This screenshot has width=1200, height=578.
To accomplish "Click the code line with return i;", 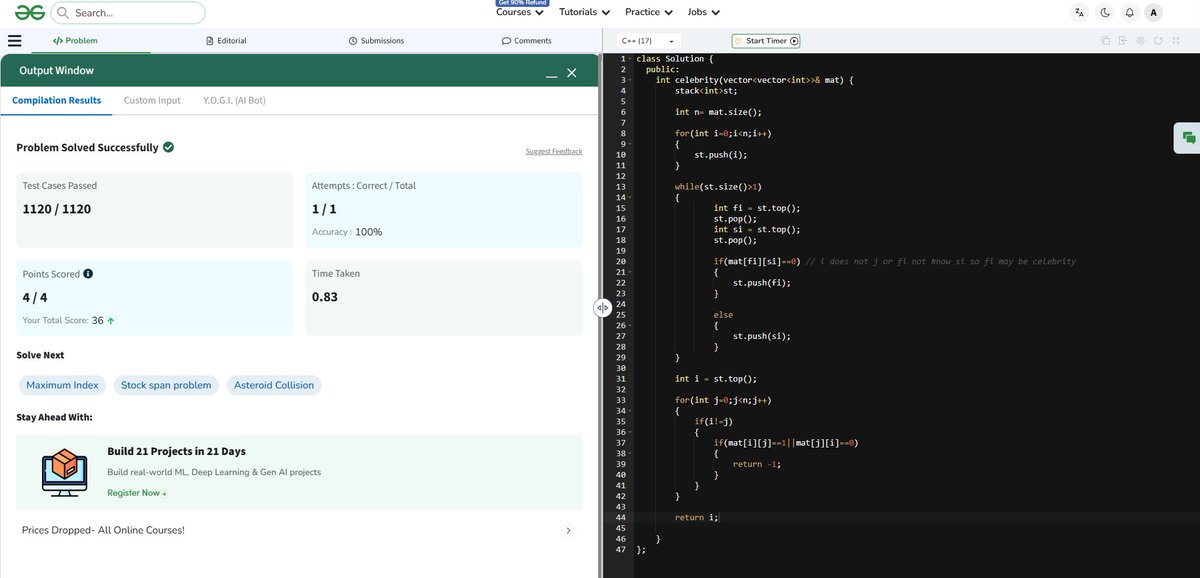I will [x=696, y=517].
